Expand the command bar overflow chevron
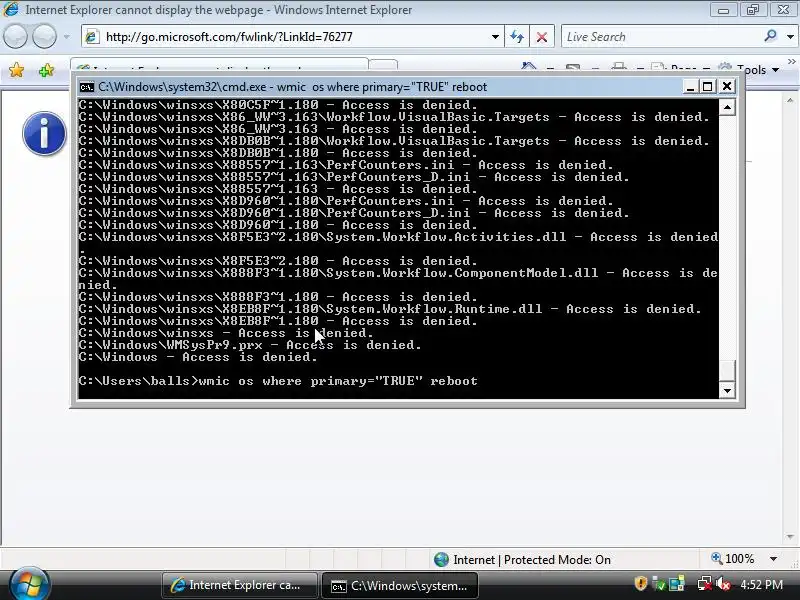 [x=791, y=61]
